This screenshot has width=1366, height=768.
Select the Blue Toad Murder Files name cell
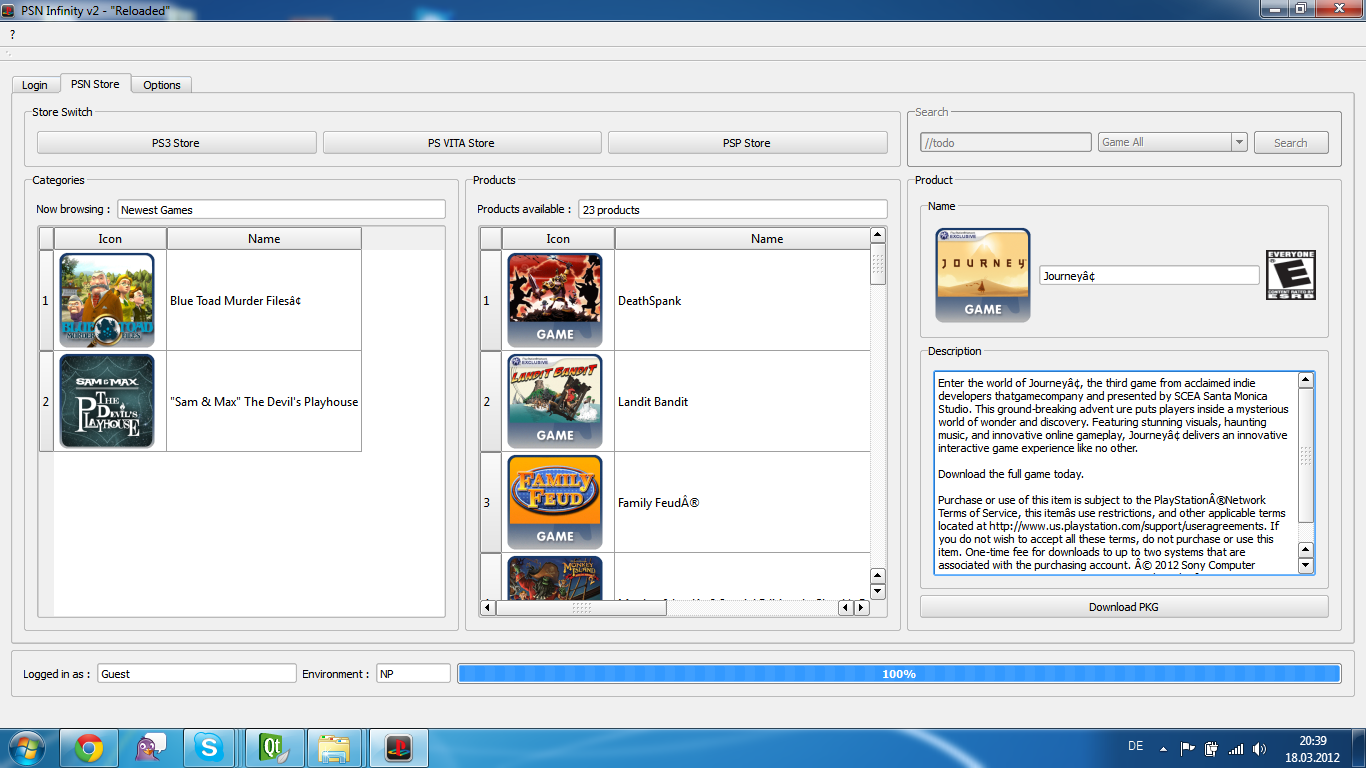(264, 300)
